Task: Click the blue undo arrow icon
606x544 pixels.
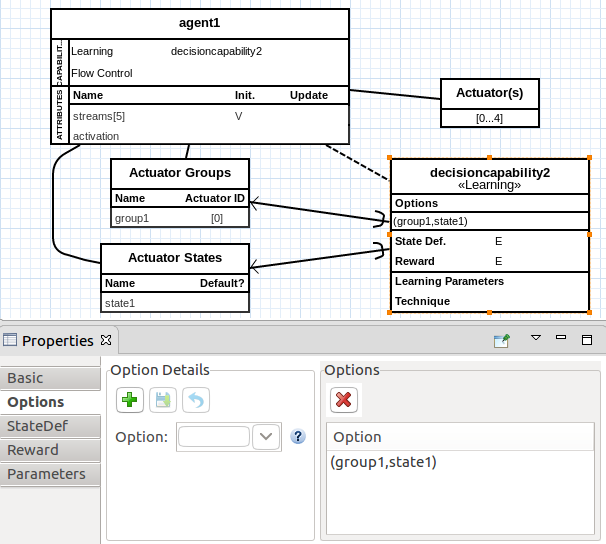Action: (x=196, y=401)
